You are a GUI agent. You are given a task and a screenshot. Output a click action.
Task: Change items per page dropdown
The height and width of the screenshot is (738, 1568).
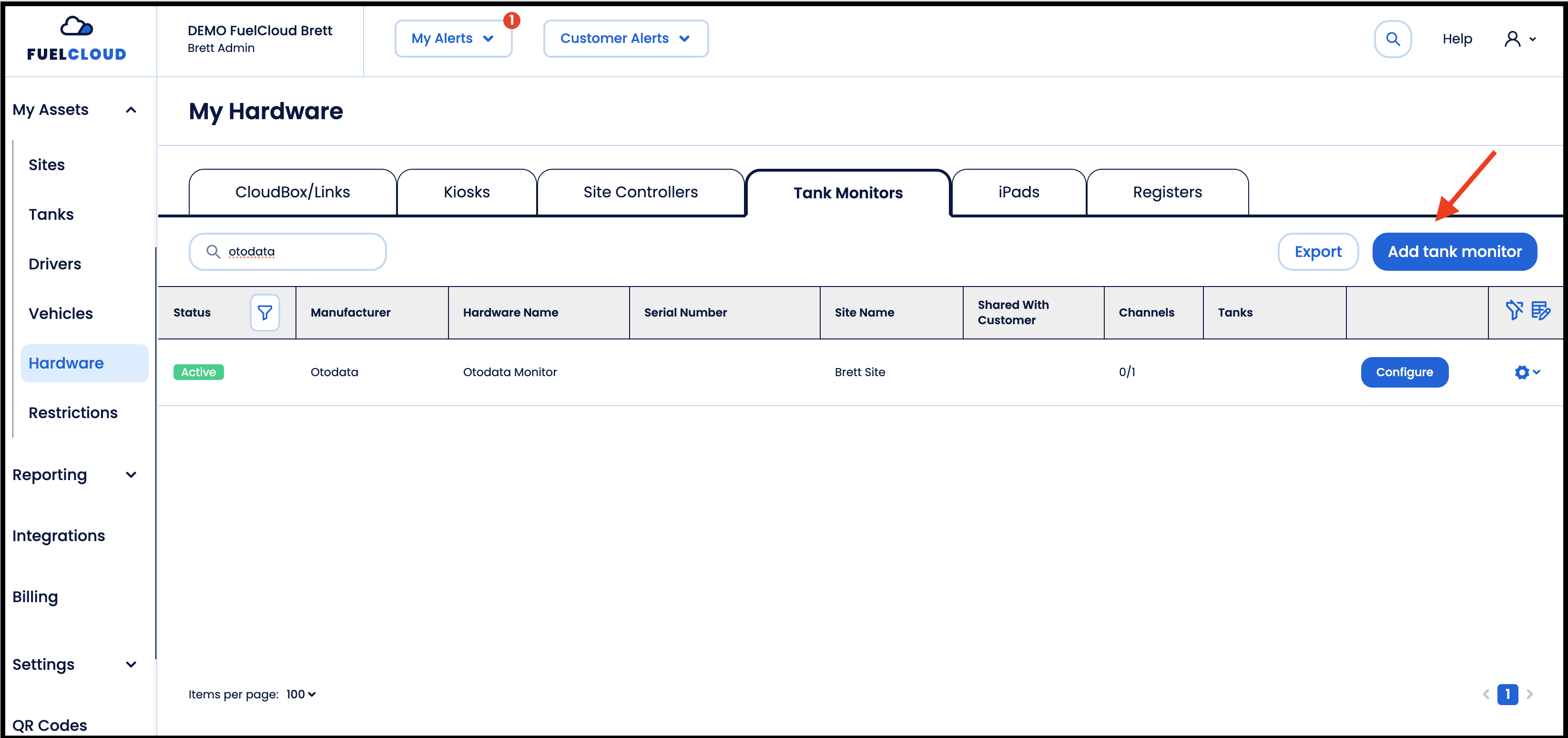(301, 694)
